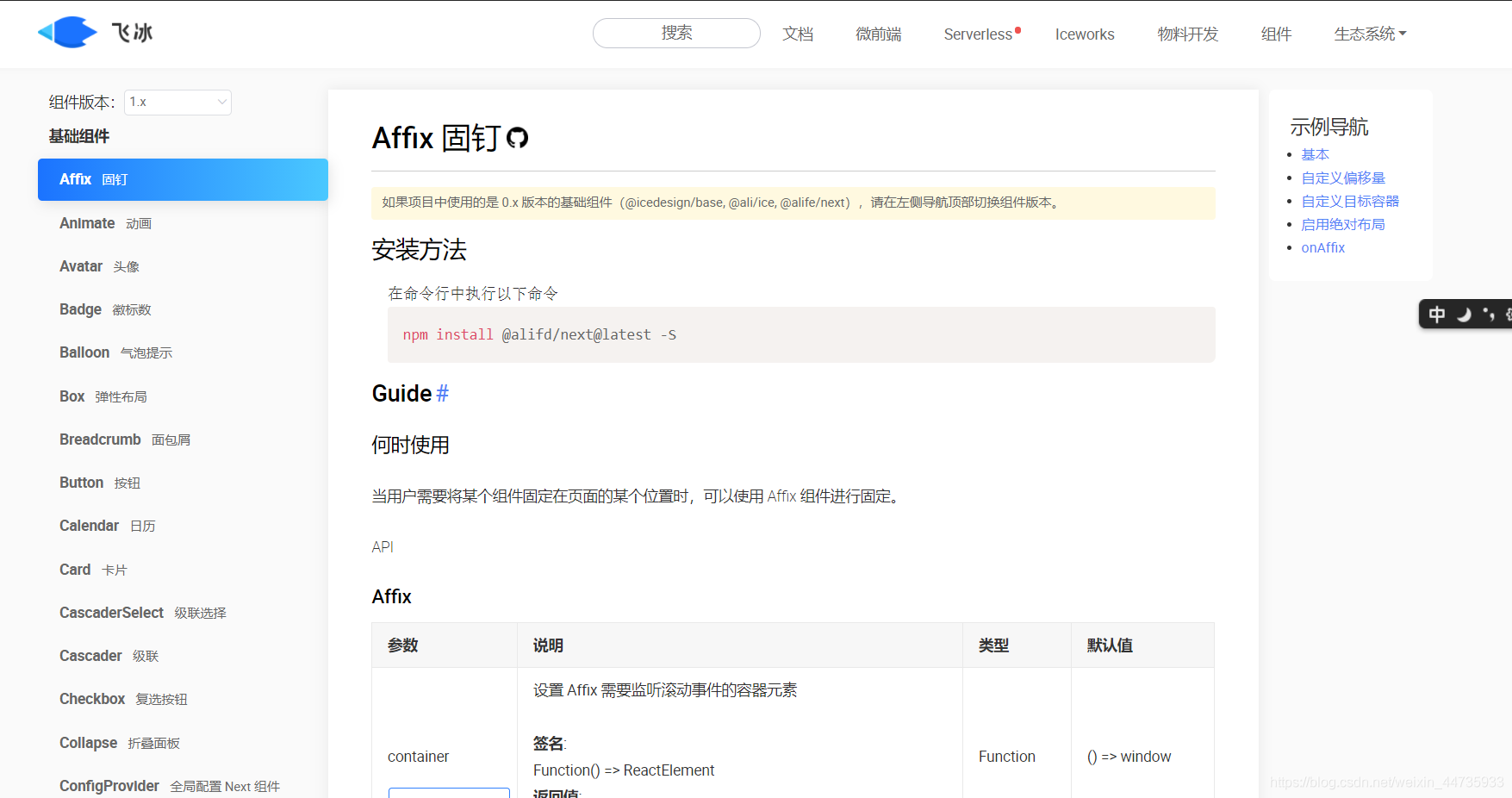Toggle the 中 language mode in IME bar
The width and height of the screenshot is (1512, 798).
(x=1436, y=315)
